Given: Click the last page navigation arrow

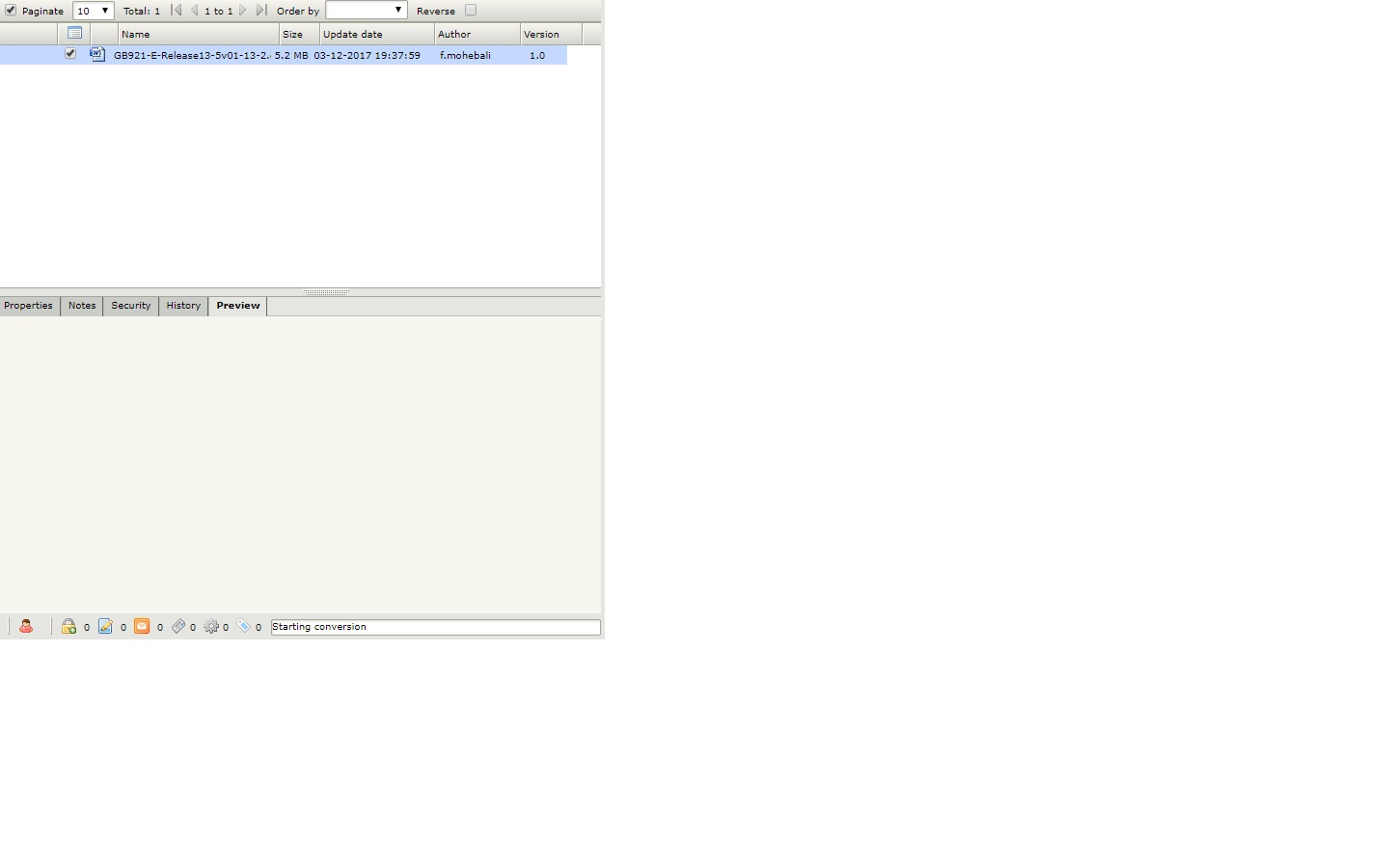Looking at the screenshot, I should (x=259, y=10).
